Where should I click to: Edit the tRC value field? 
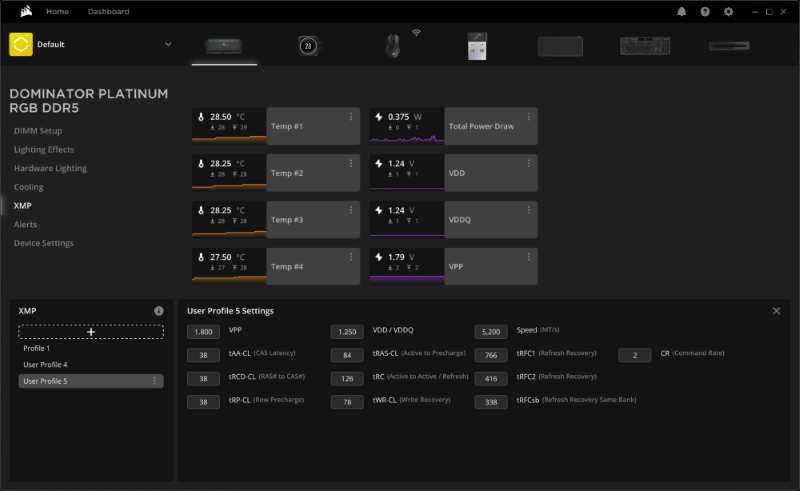point(347,379)
